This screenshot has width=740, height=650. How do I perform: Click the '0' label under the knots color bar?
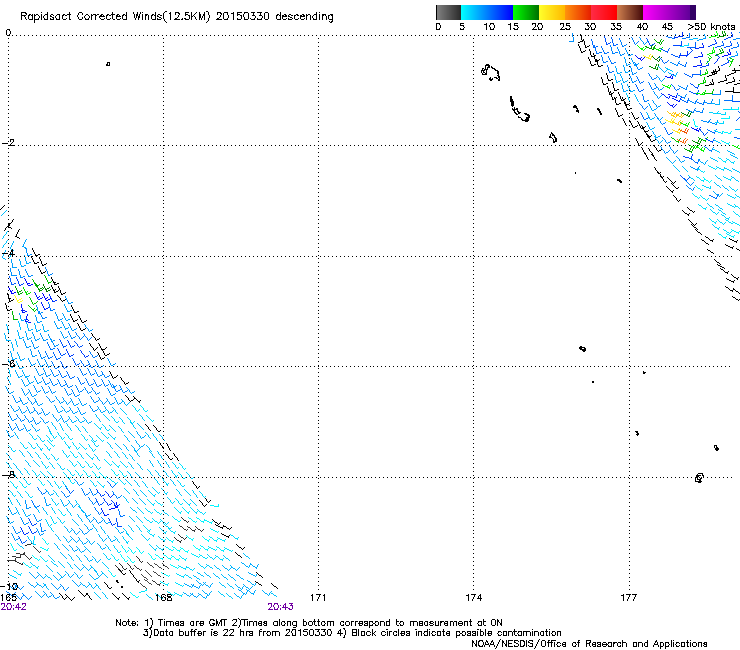[x=438, y=27]
